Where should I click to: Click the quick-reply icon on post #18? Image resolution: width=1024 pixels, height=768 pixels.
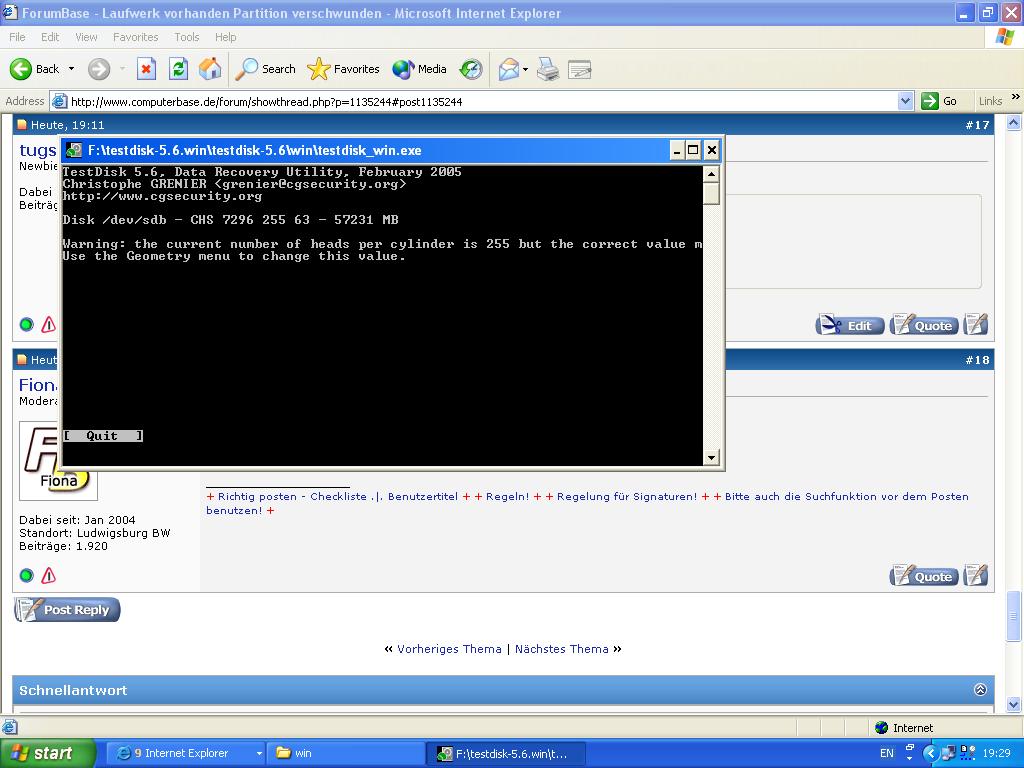pyautogui.click(x=976, y=575)
